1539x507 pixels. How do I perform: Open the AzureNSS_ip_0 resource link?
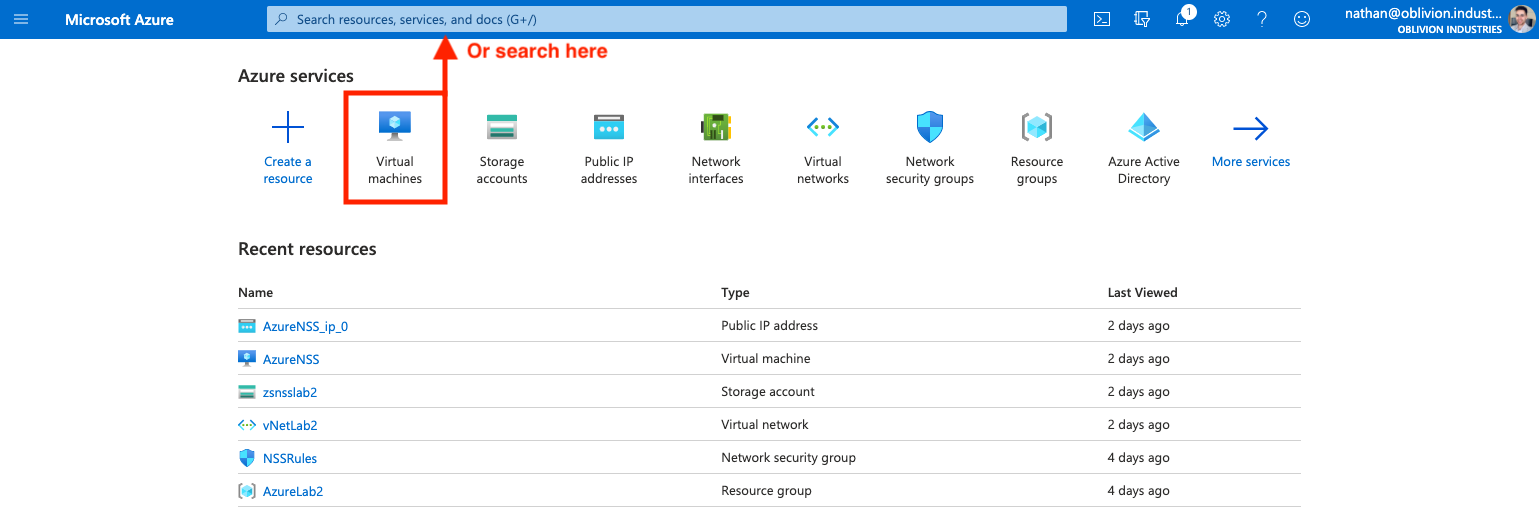coord(305,326)
